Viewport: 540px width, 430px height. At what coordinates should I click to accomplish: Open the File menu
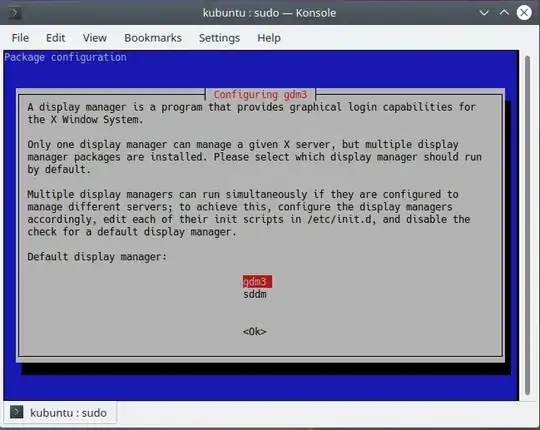click(20, 38)
